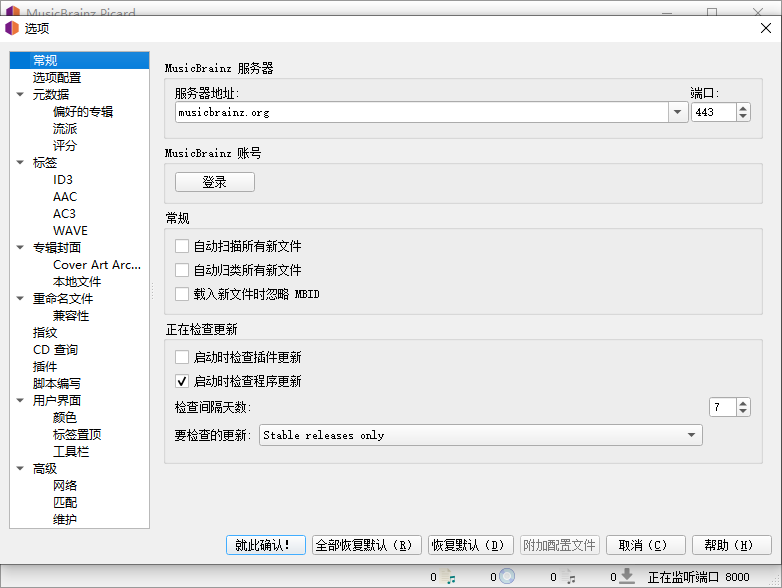Click the interval days field showing 7
Image resolution: width=782 pixels, height=588 pixels.
(x=723, y=407)
